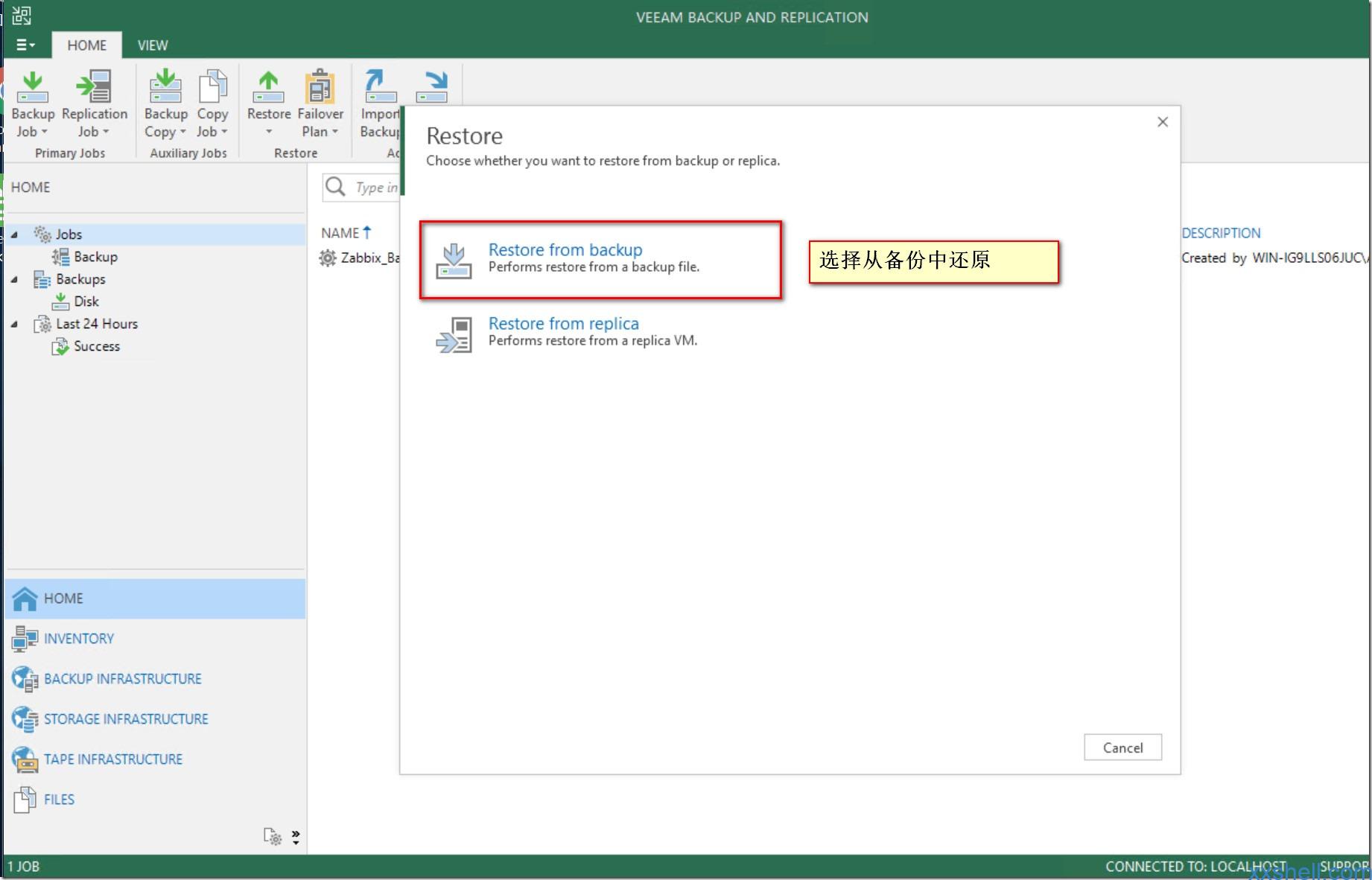
Task: Click the Success node icon
Action: coord(60,346)
